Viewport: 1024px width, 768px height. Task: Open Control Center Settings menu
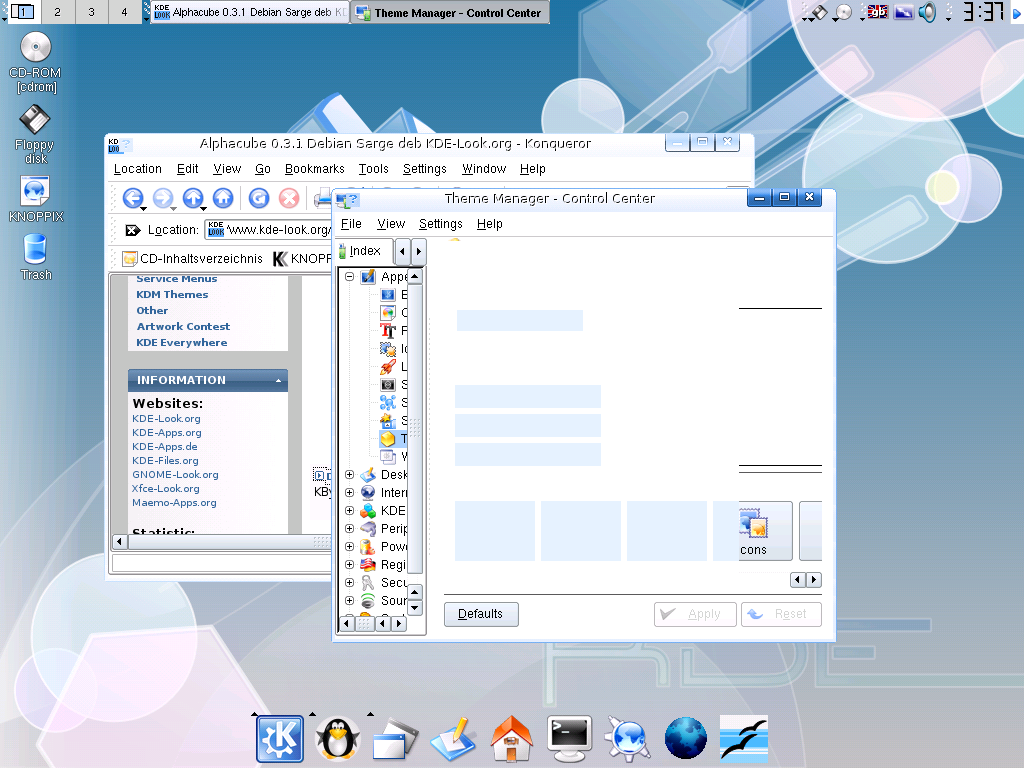click(x=441, y=224)
